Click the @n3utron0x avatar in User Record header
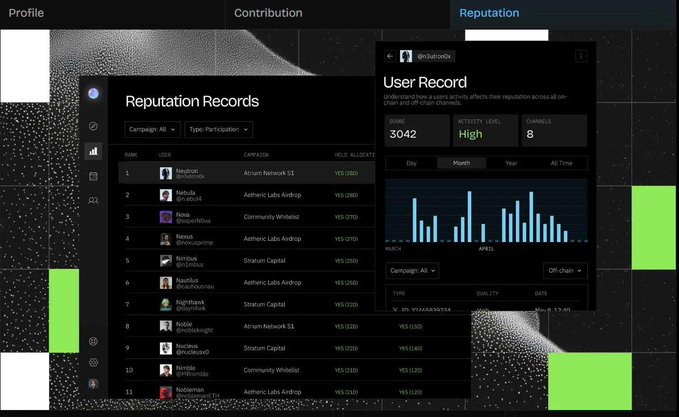 (x=406, y=56)
